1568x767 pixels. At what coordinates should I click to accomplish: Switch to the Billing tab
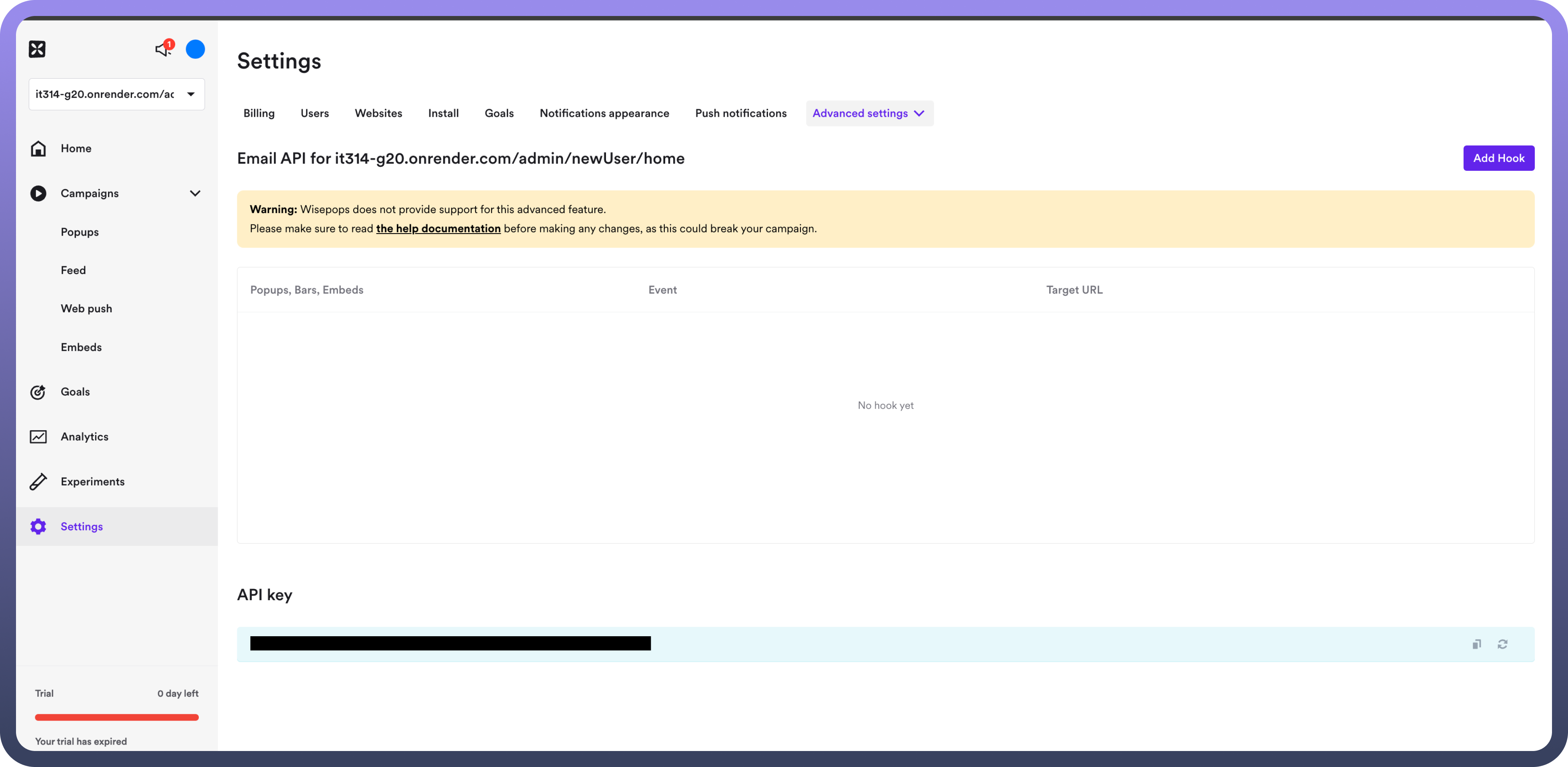tap(259, 114)
